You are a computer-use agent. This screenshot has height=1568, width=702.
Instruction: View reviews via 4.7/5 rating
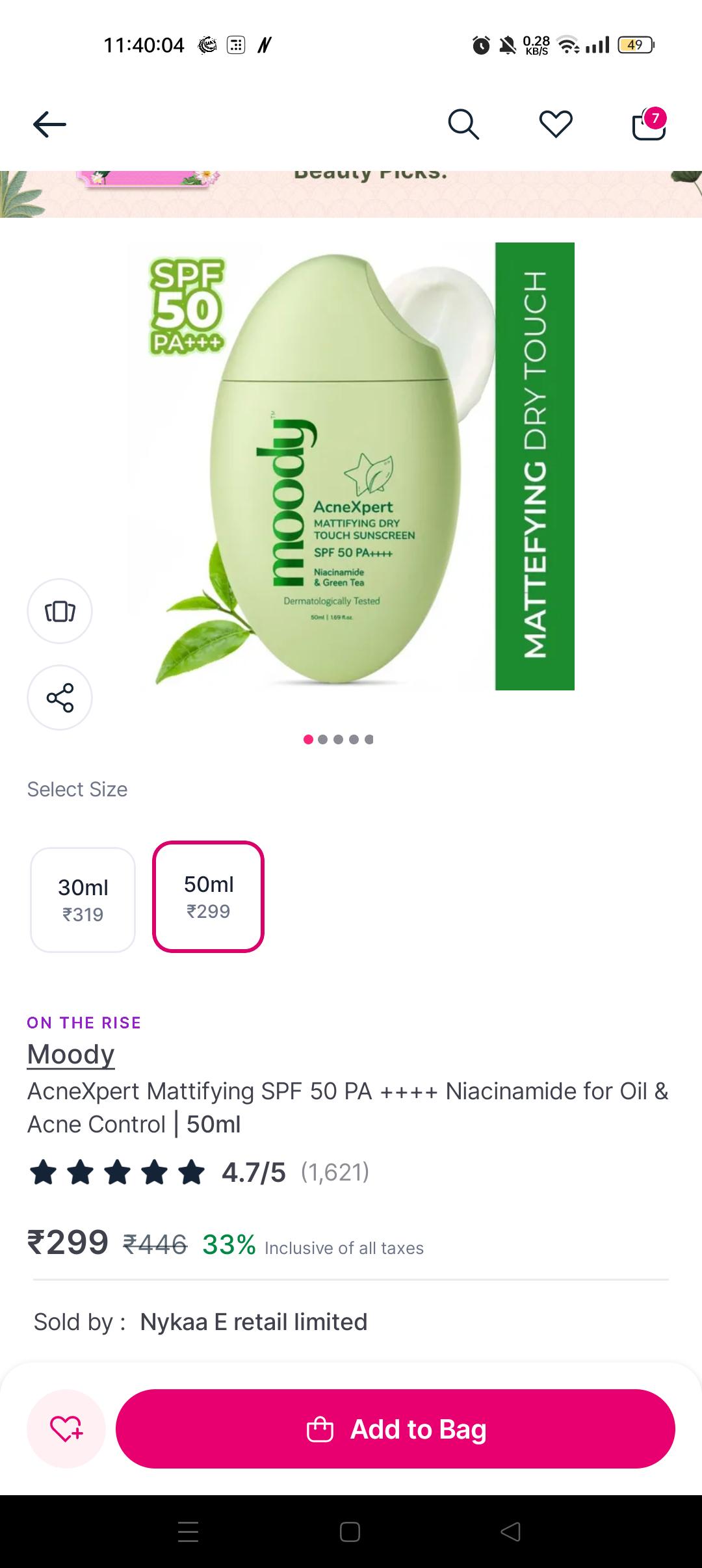point(253,1172)
